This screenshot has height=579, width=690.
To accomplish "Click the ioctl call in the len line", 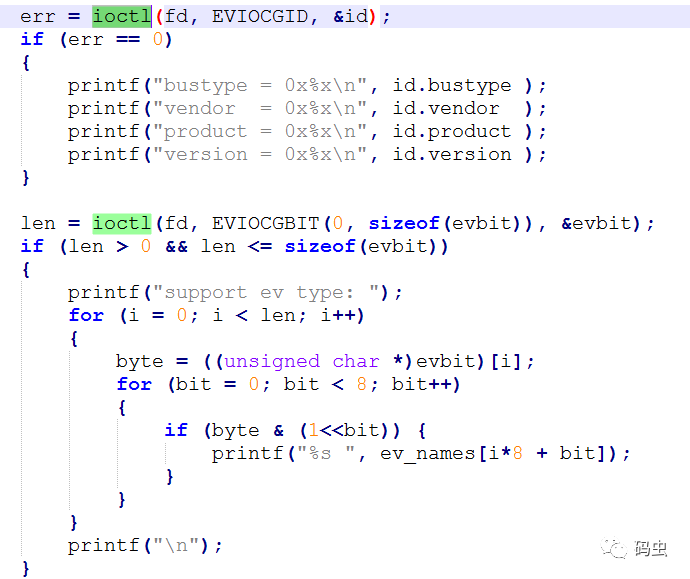I will 121,223.
